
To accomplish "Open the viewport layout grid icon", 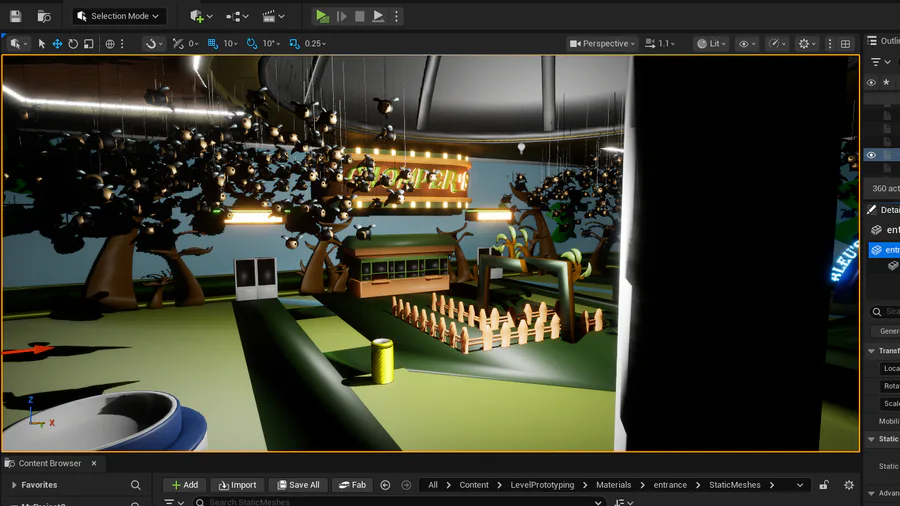I will (845, 44).
